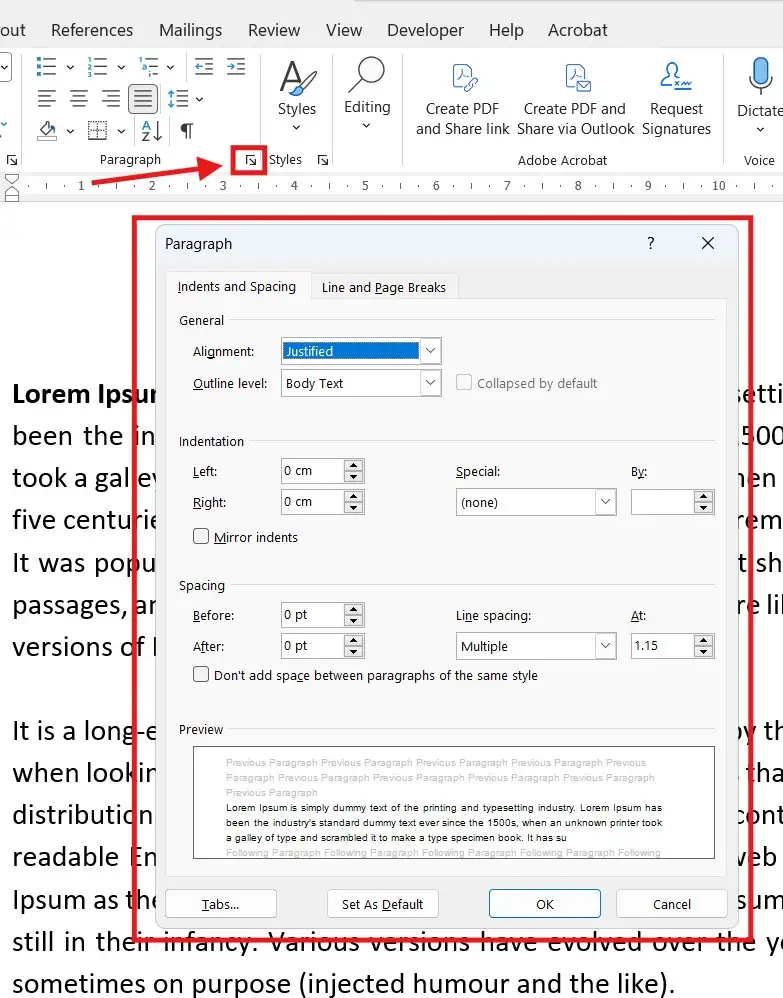Align text left in ribbon
783x998 pixels.
(x=46, y=99)
